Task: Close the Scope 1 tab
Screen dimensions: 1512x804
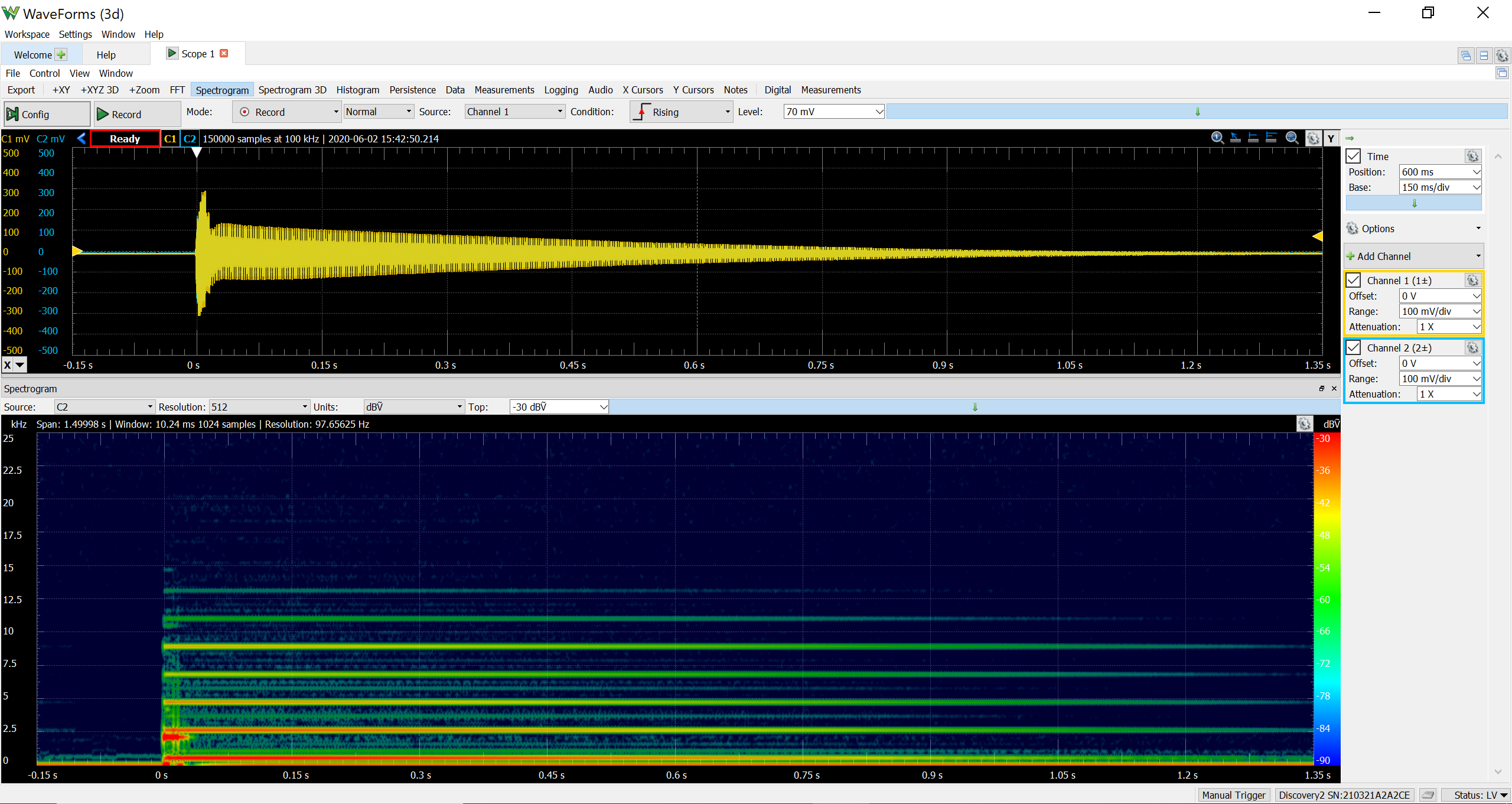Action: (x=224, y=53)
